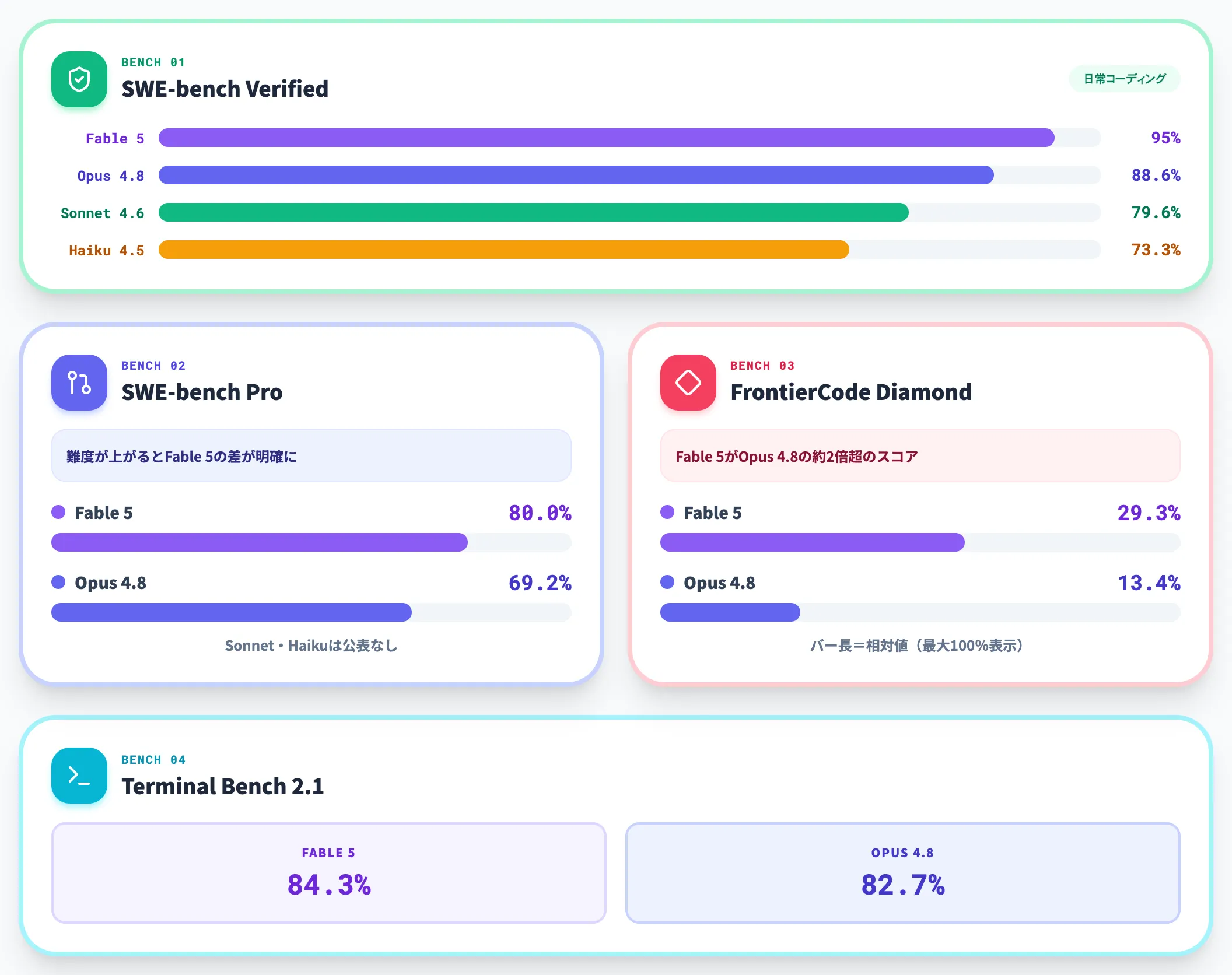Click the note 難度が上がるとFable 5の差が明確に

311,456
